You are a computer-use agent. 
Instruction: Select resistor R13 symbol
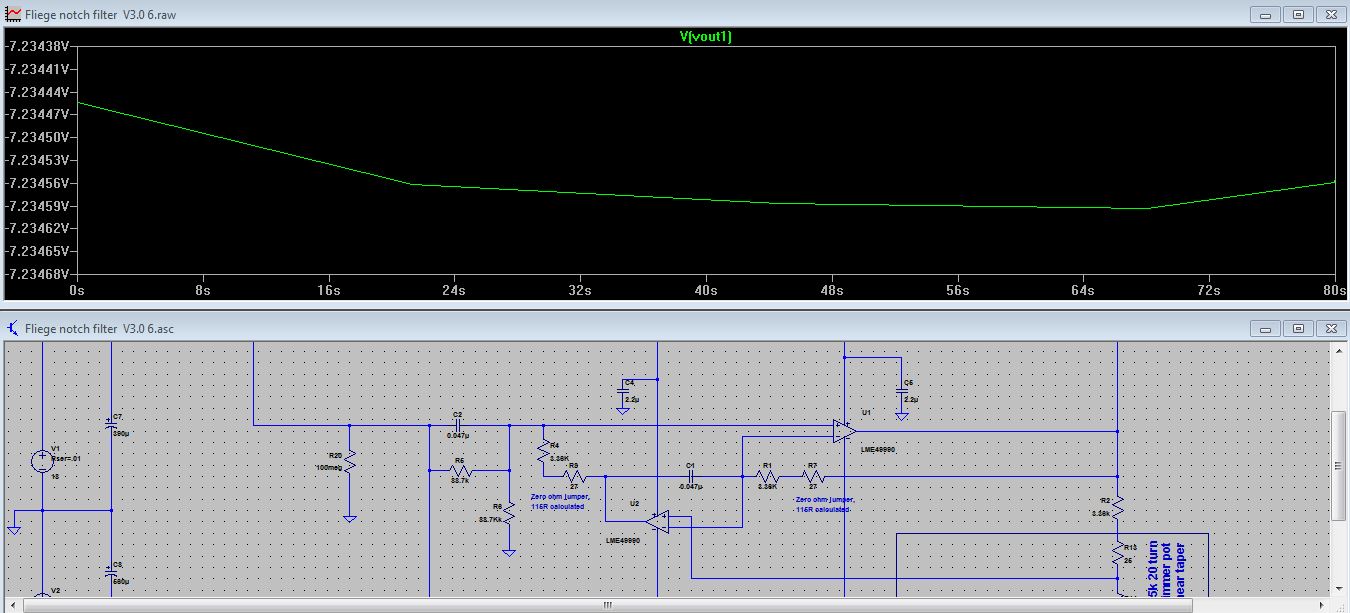pos(1117,555)
